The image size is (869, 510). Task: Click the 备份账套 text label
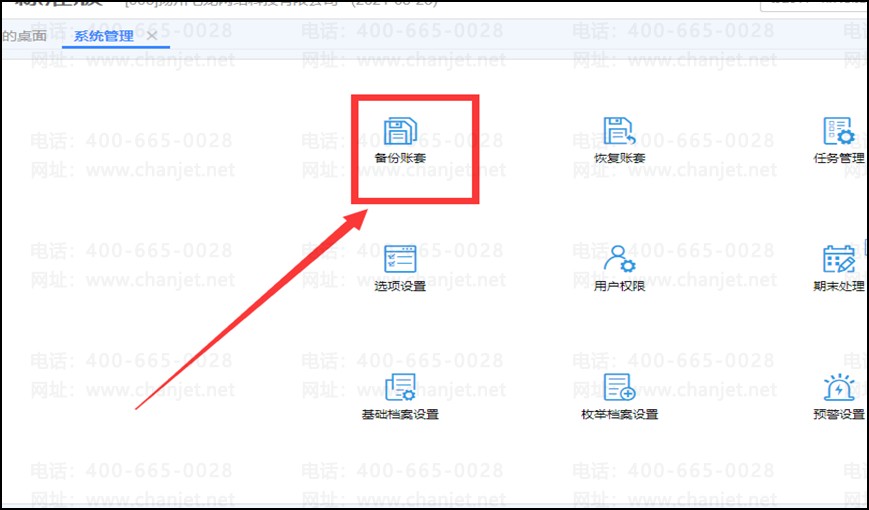400,158
